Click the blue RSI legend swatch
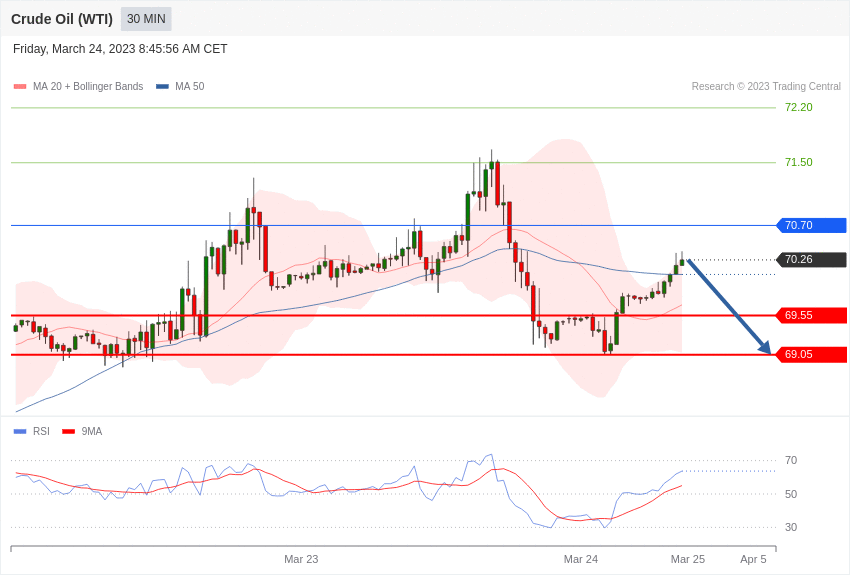 coord(20,431)
